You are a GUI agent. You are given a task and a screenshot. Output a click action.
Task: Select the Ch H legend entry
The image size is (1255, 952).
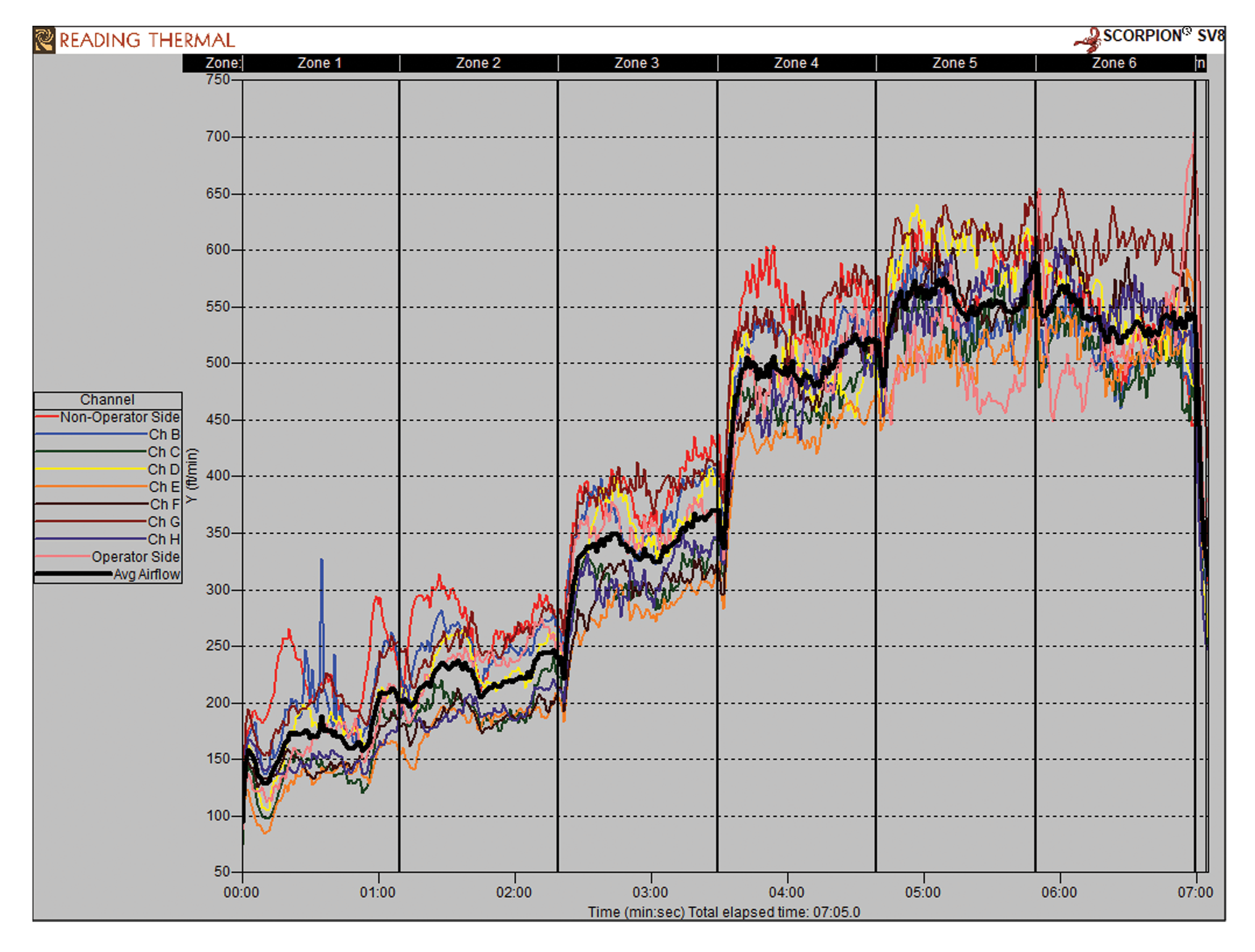click(x=108, y=539)
